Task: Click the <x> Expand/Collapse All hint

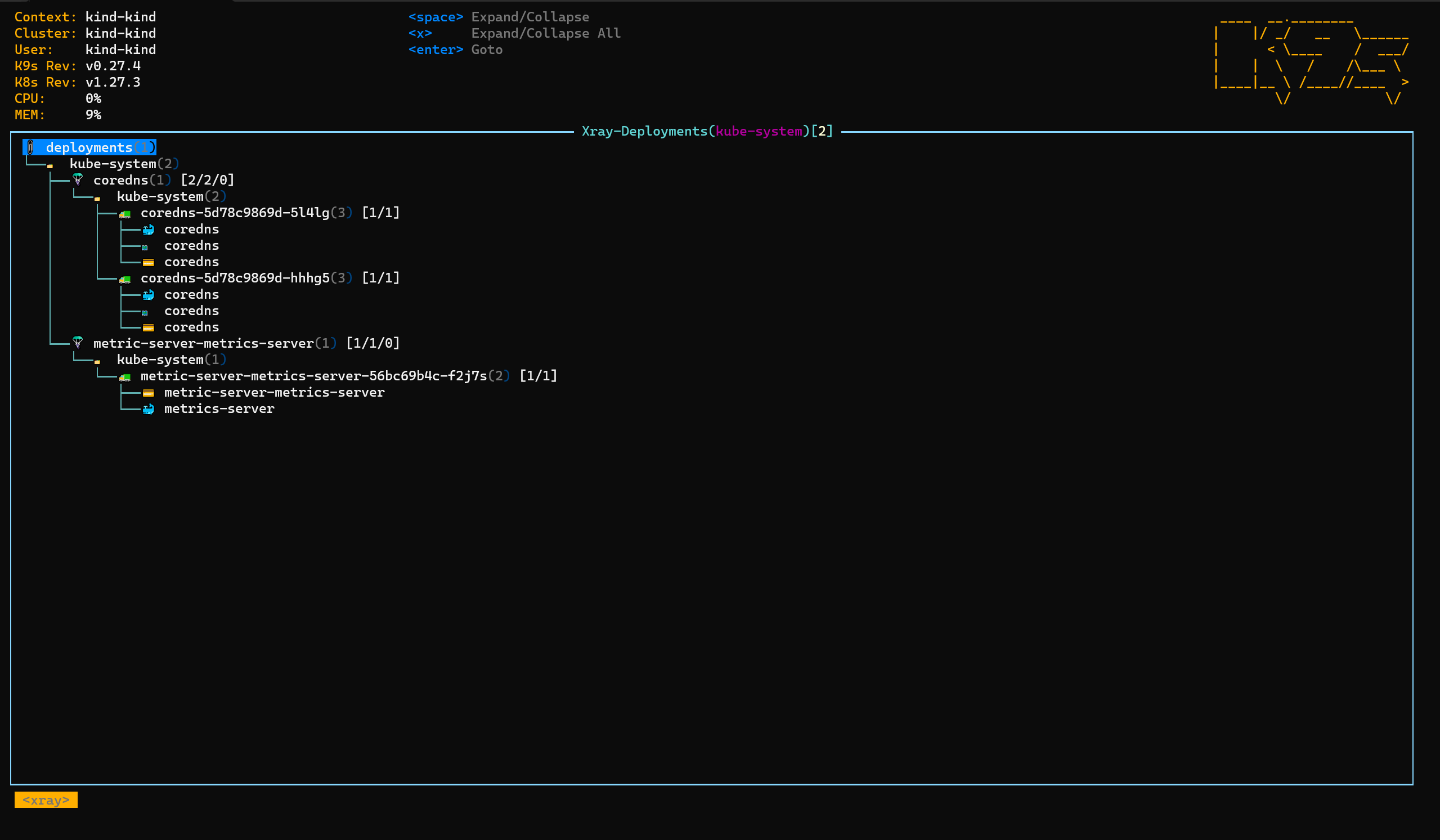Action: (514, 33)
